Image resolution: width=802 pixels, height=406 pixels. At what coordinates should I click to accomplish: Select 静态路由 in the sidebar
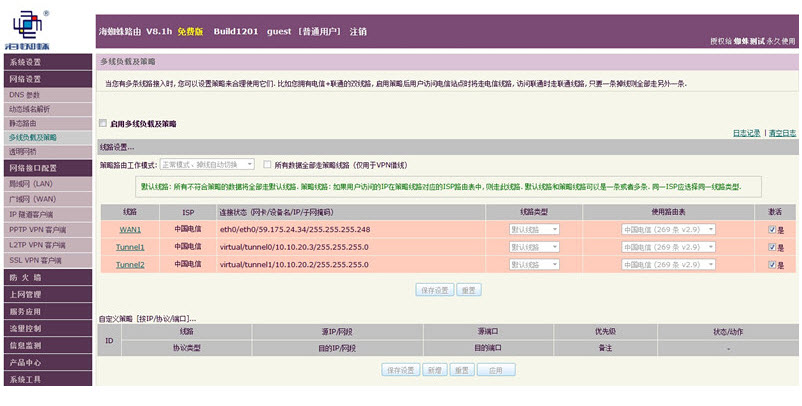click(x=29, y=122)
